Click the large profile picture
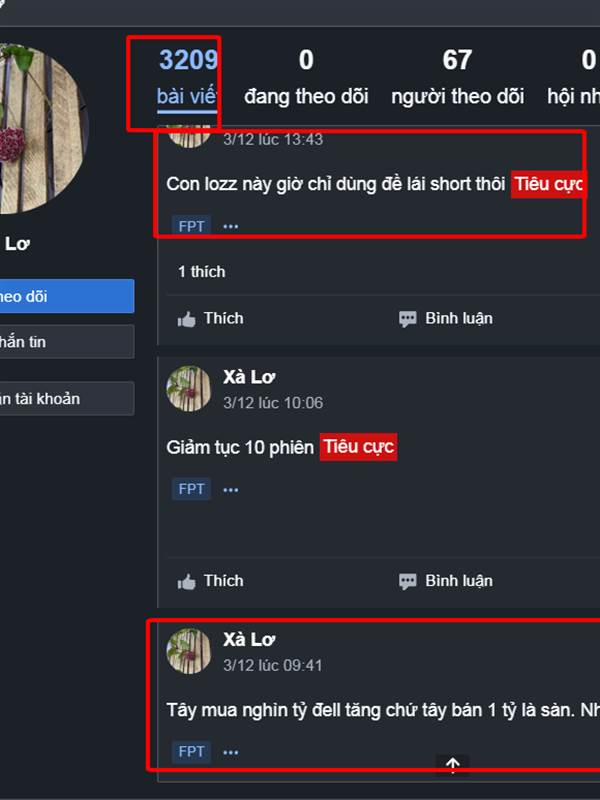This screenshot has width=600, height=800. pos(43,129)
